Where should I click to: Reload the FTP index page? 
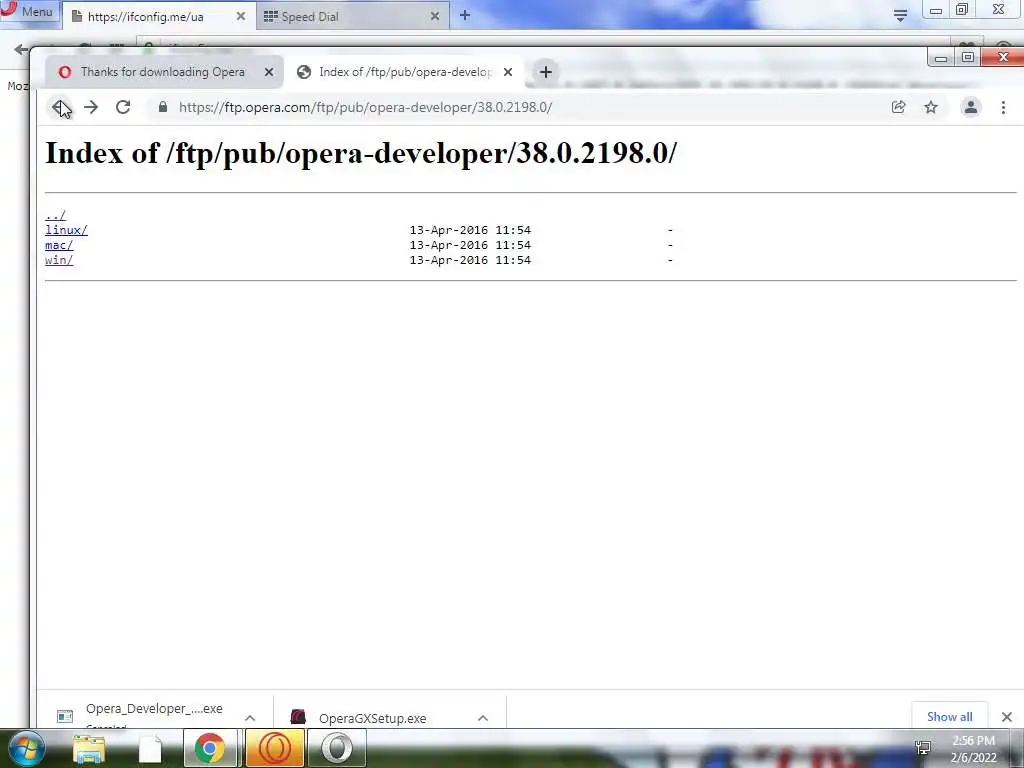pos(123,107)
